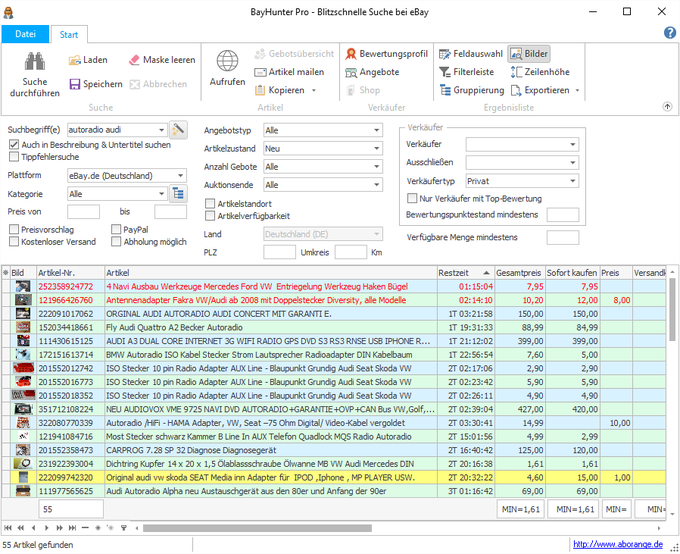Show the Filterleiste funnel icon
Viewport: 680px width, 554px height.
(x=445, y=72)
